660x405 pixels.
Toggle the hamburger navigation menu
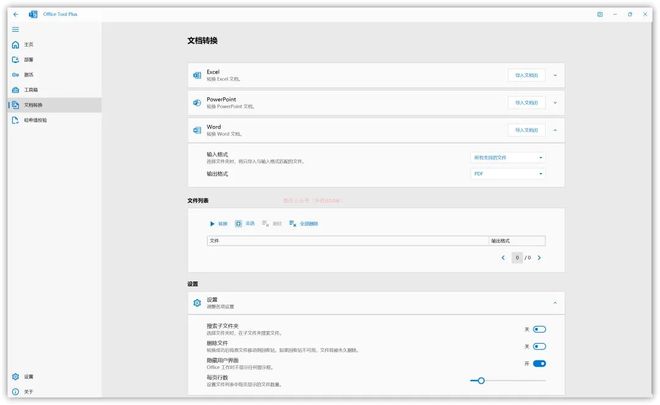(x=16, y=29)
